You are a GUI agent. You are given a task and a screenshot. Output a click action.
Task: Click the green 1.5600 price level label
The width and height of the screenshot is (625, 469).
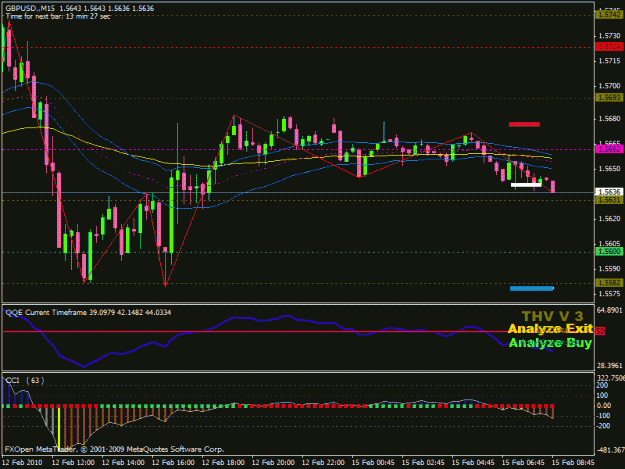pos(609,251)
